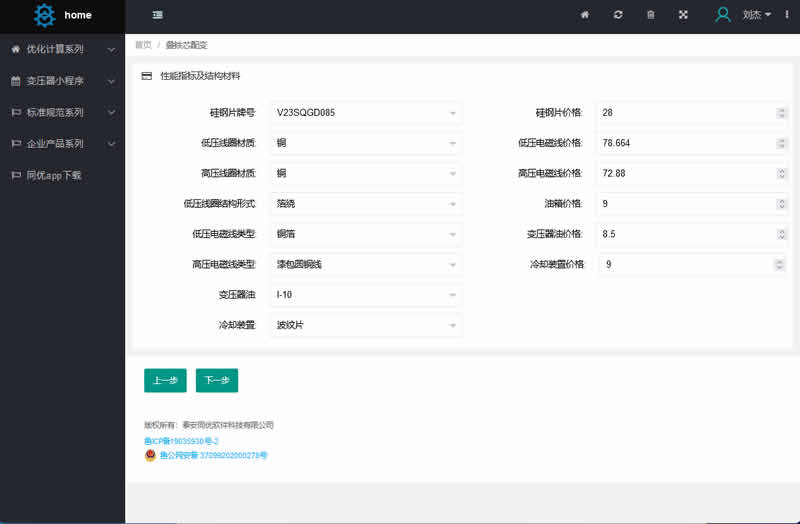Click the stepper of 变压器油价格
This screenshot has height=524, width=800.
(x=781, y=234)
